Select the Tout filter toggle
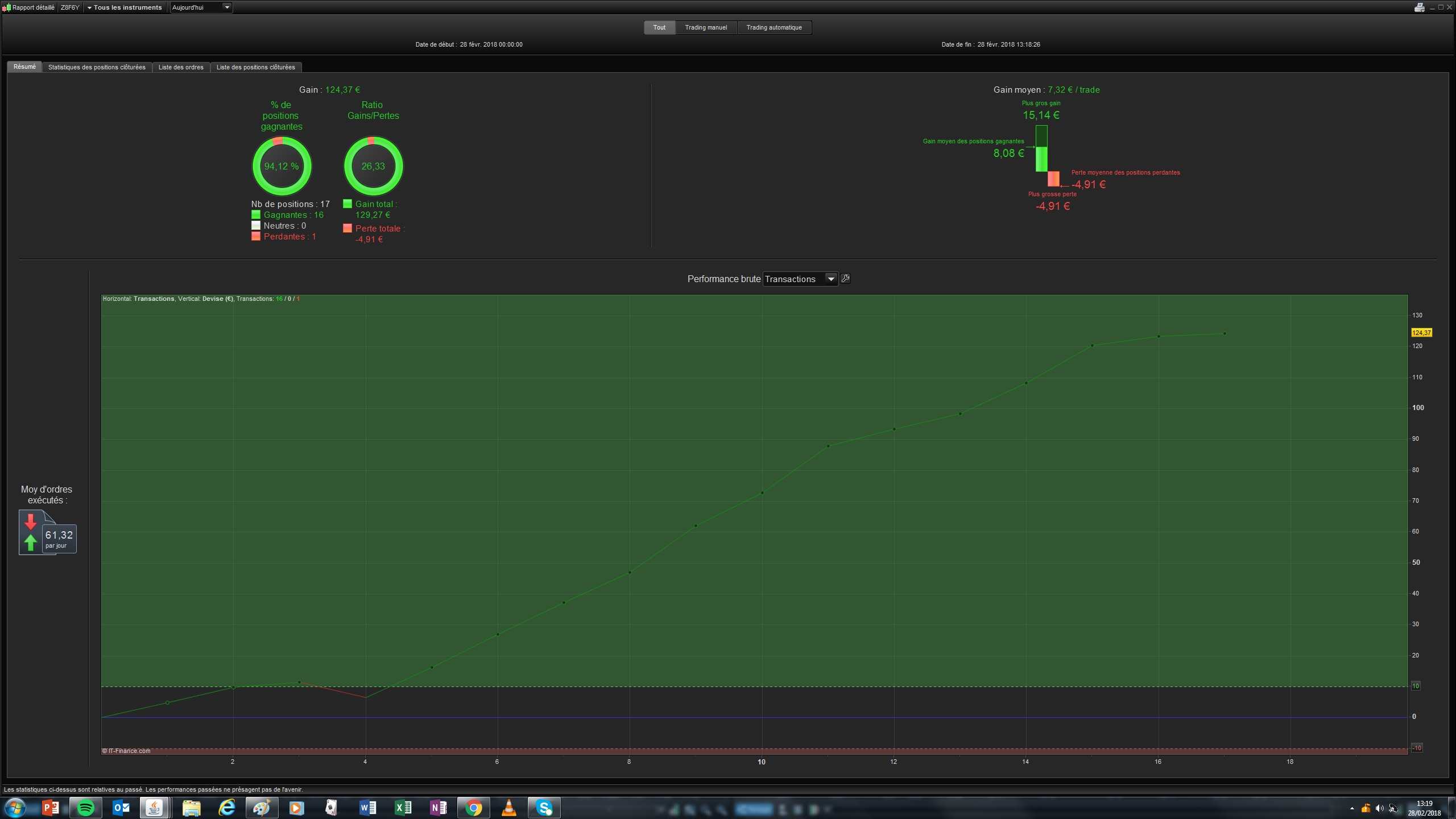Image resolution: width=1456 pixels, height=819 pixels. click(659, 27)
